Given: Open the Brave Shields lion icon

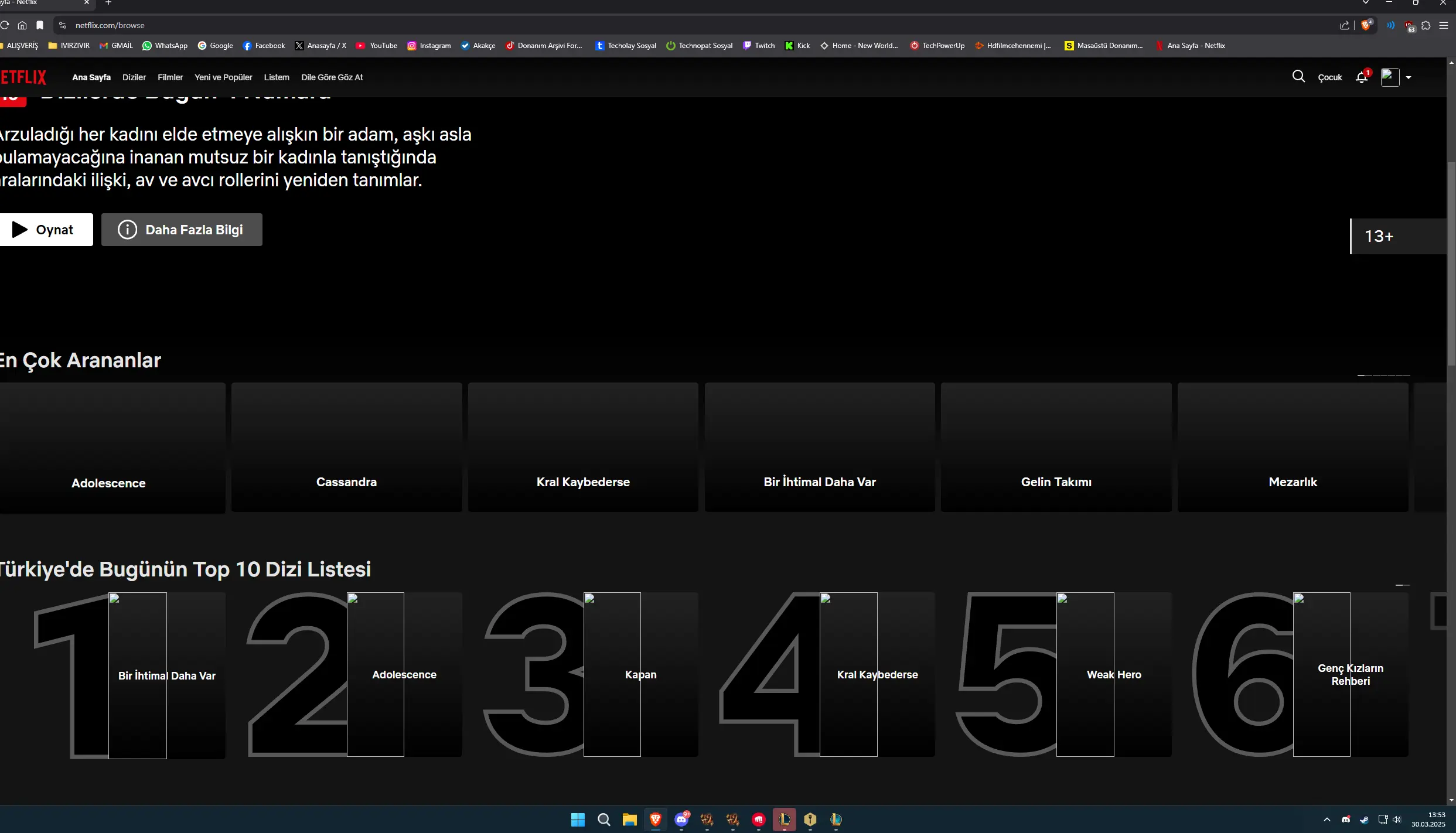Looking at the screenshot, I should 1366,25.
